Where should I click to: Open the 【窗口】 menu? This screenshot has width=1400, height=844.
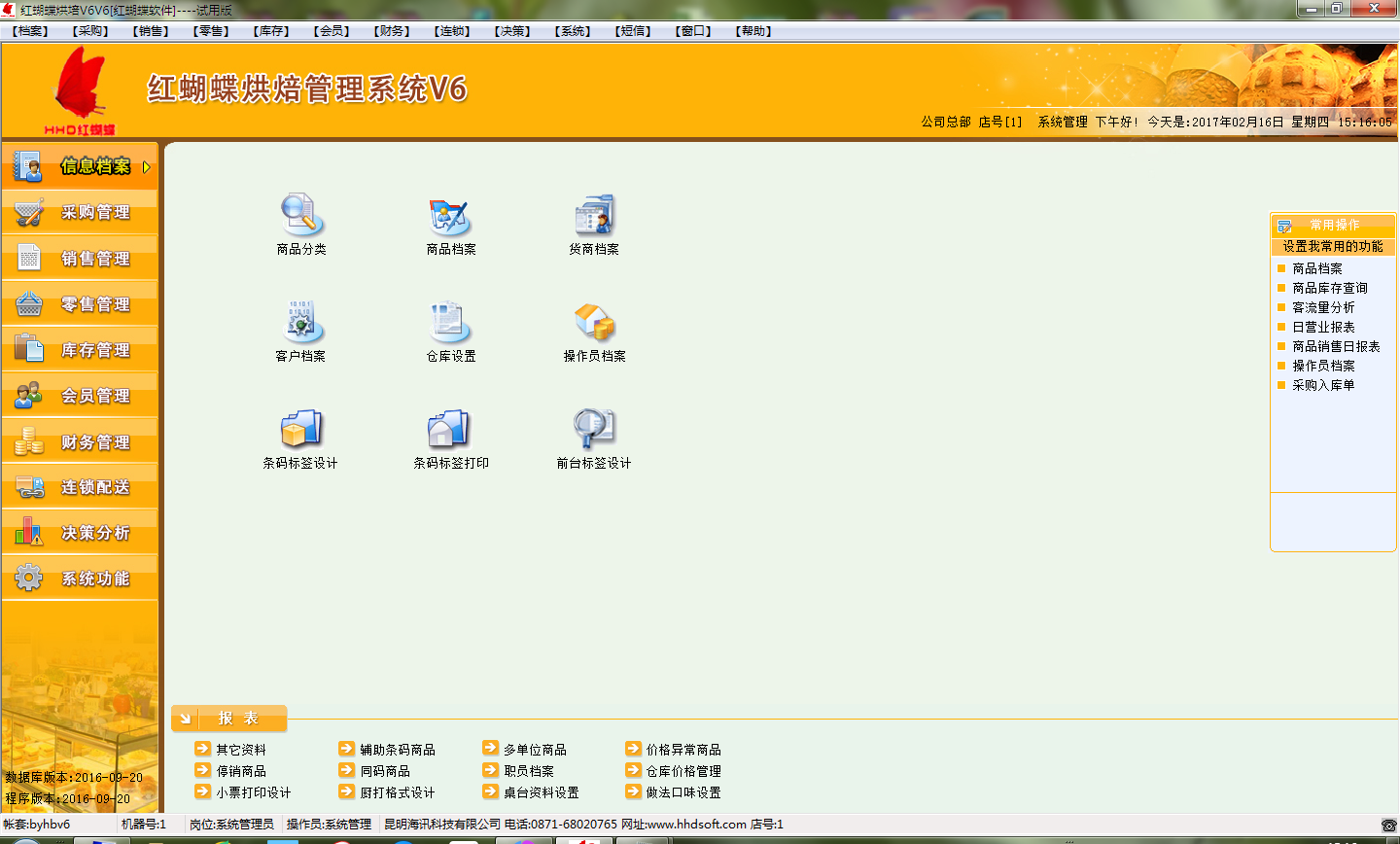694,31
